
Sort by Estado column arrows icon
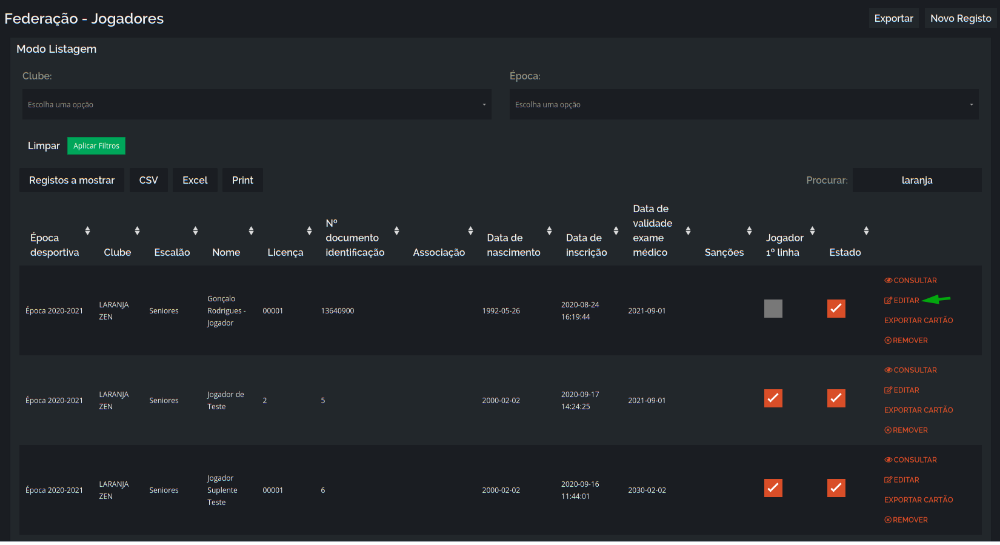pos(866,231)
